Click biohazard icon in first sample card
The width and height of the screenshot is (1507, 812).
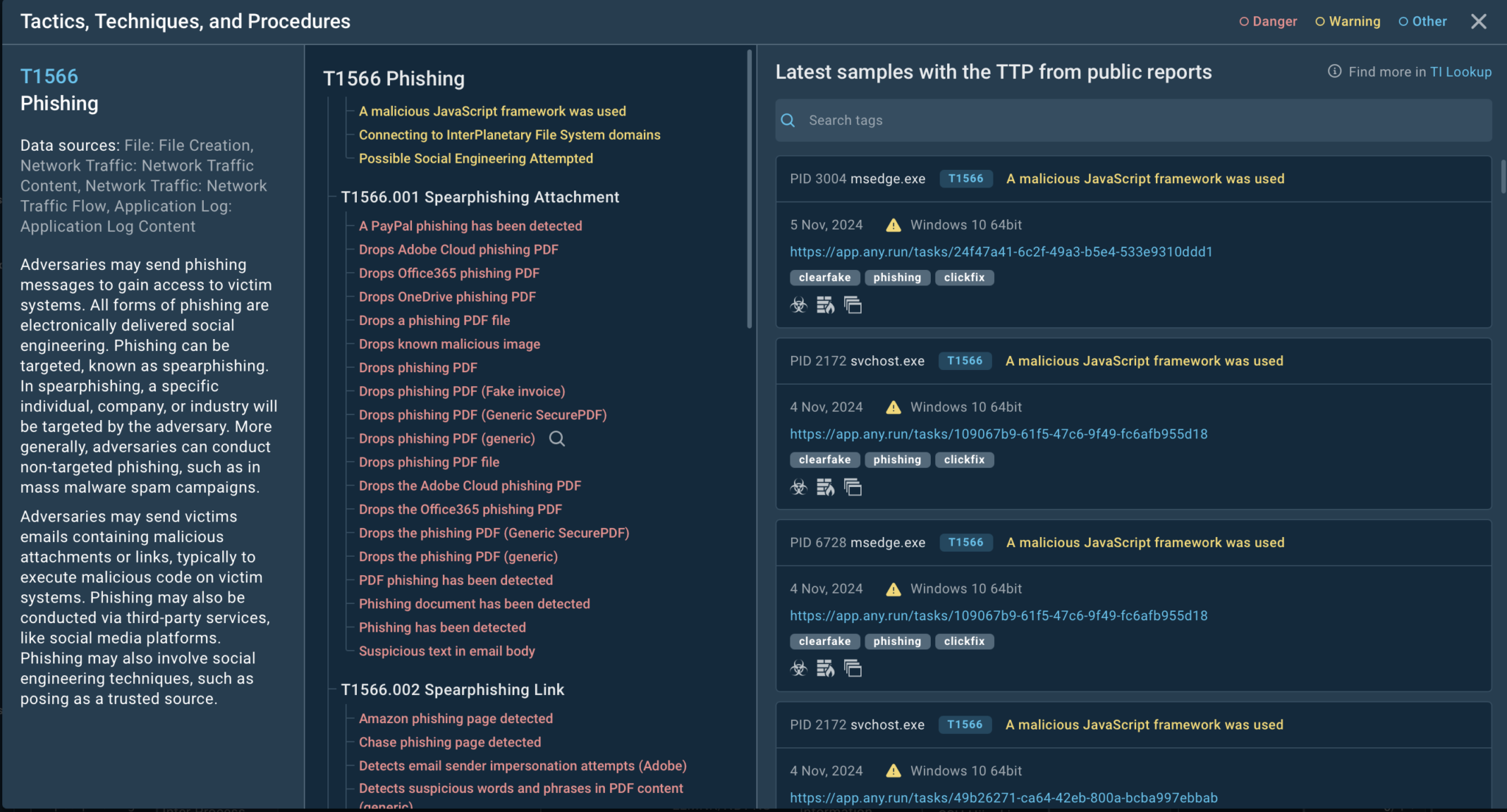pos(798,305)
